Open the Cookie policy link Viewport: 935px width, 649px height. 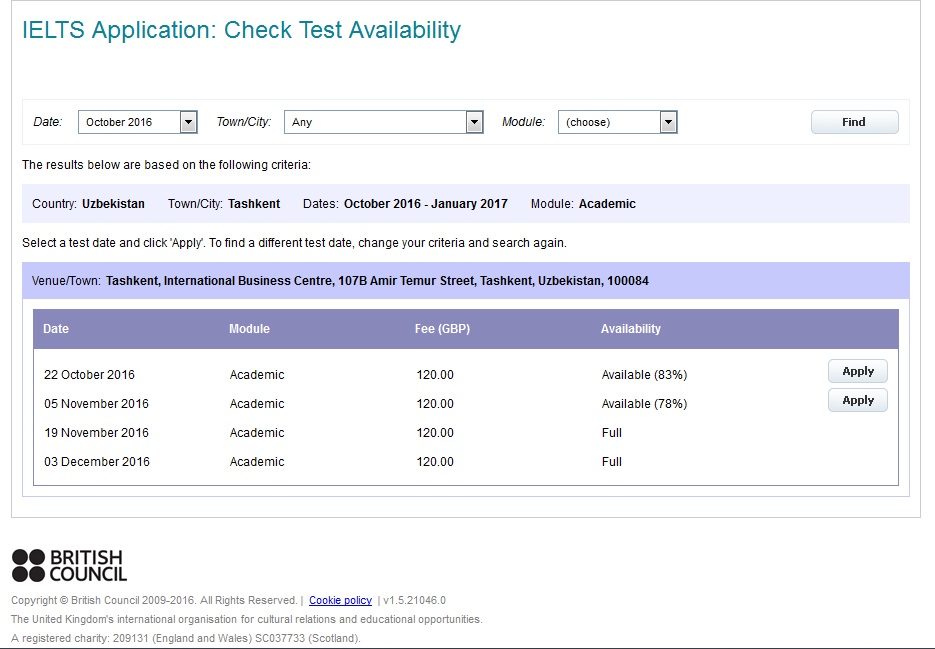(x=340, y=600)
